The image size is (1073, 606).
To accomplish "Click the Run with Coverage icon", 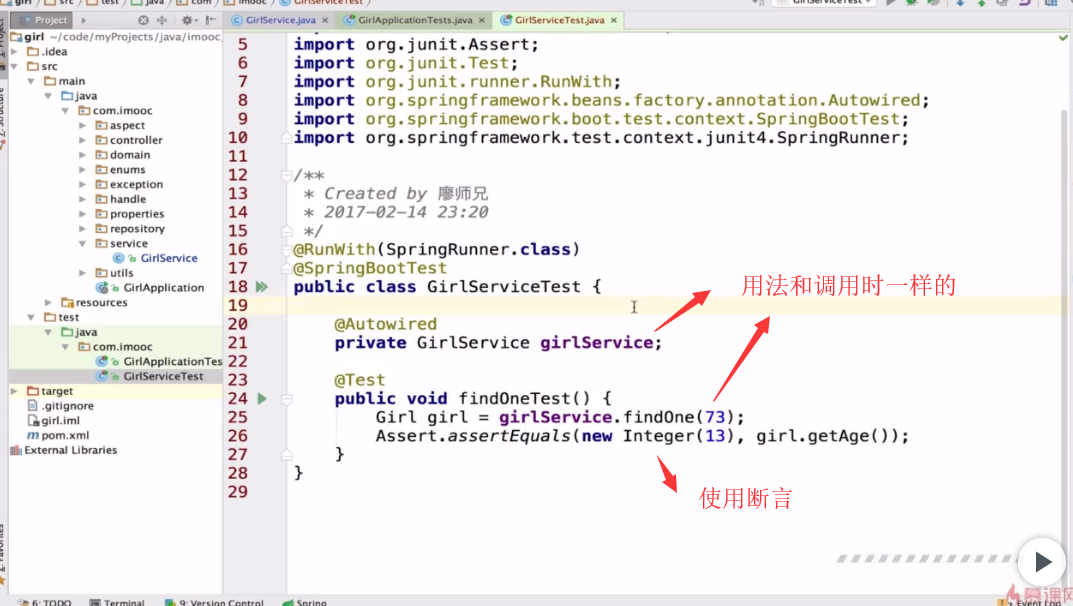I will click(x=933, y=3).
